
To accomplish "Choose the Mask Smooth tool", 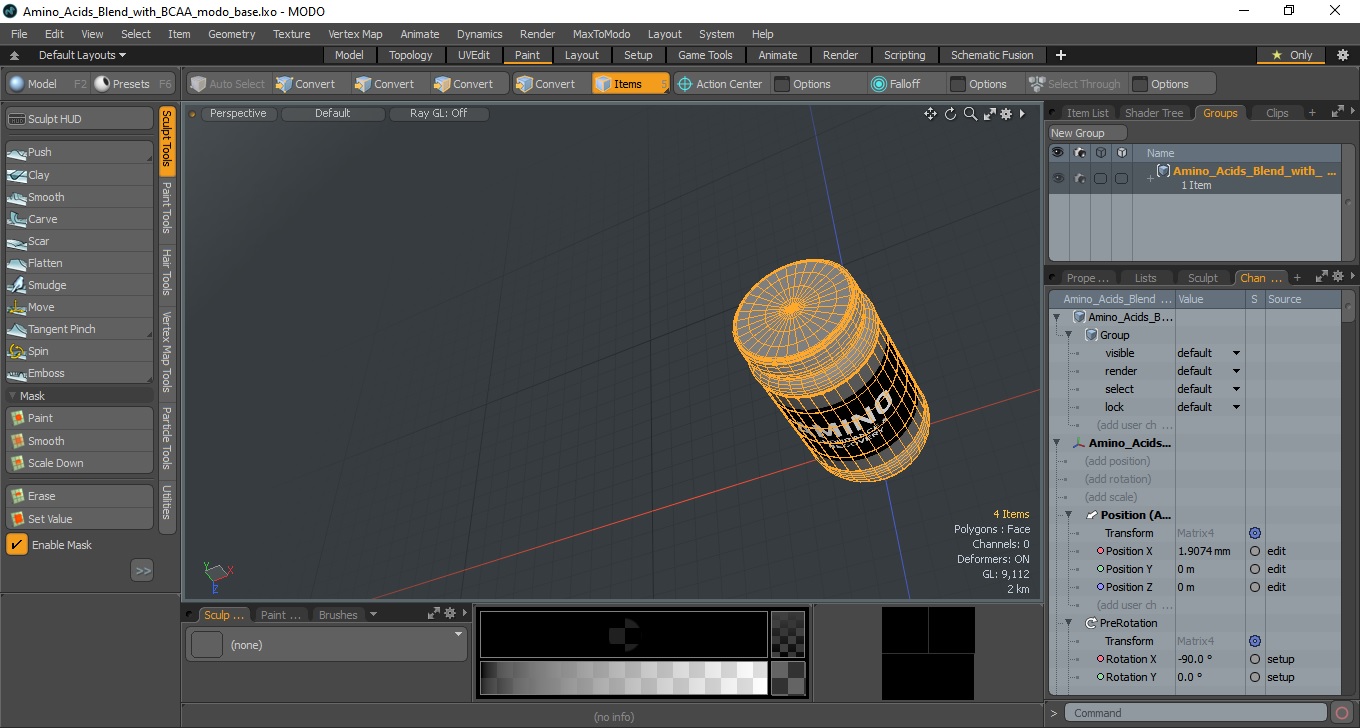I will click(80, 441).
